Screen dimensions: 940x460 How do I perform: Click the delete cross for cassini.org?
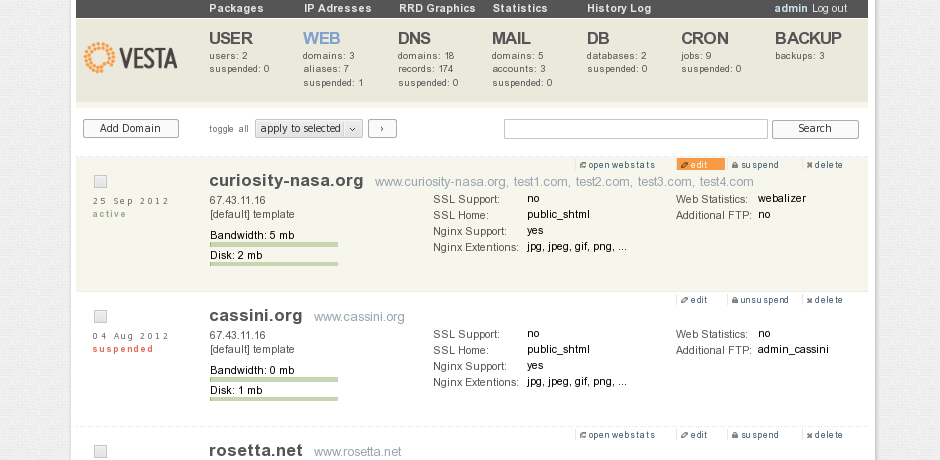824,300
